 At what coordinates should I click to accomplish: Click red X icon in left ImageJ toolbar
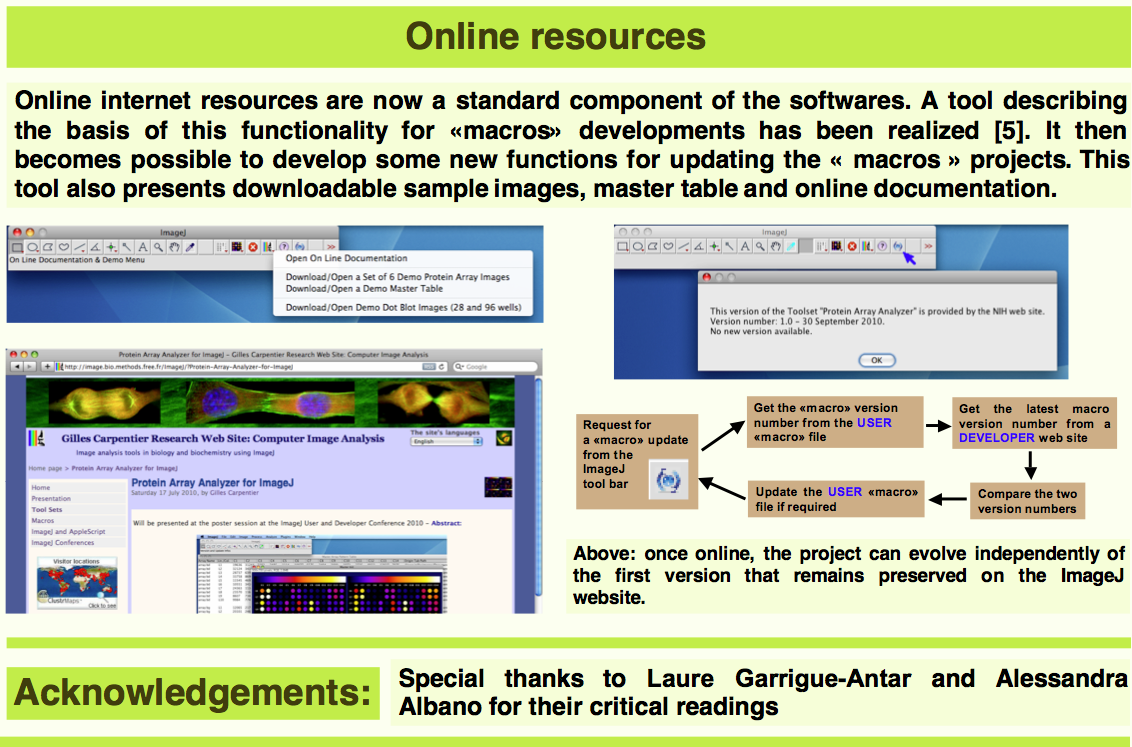(253, 247)
